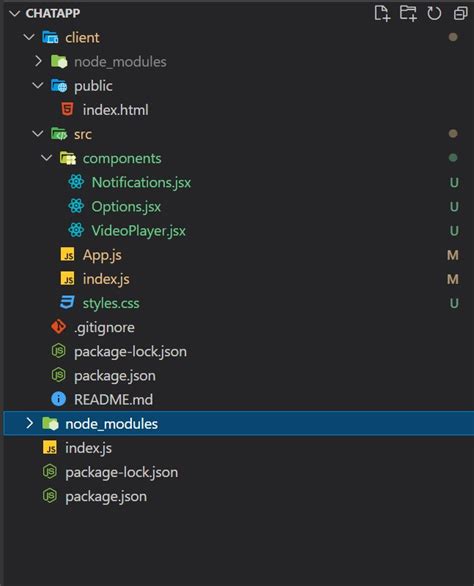This screenshot has height=586, width=474.
Task: Collapse the components folder
Action: coord(46,158)
